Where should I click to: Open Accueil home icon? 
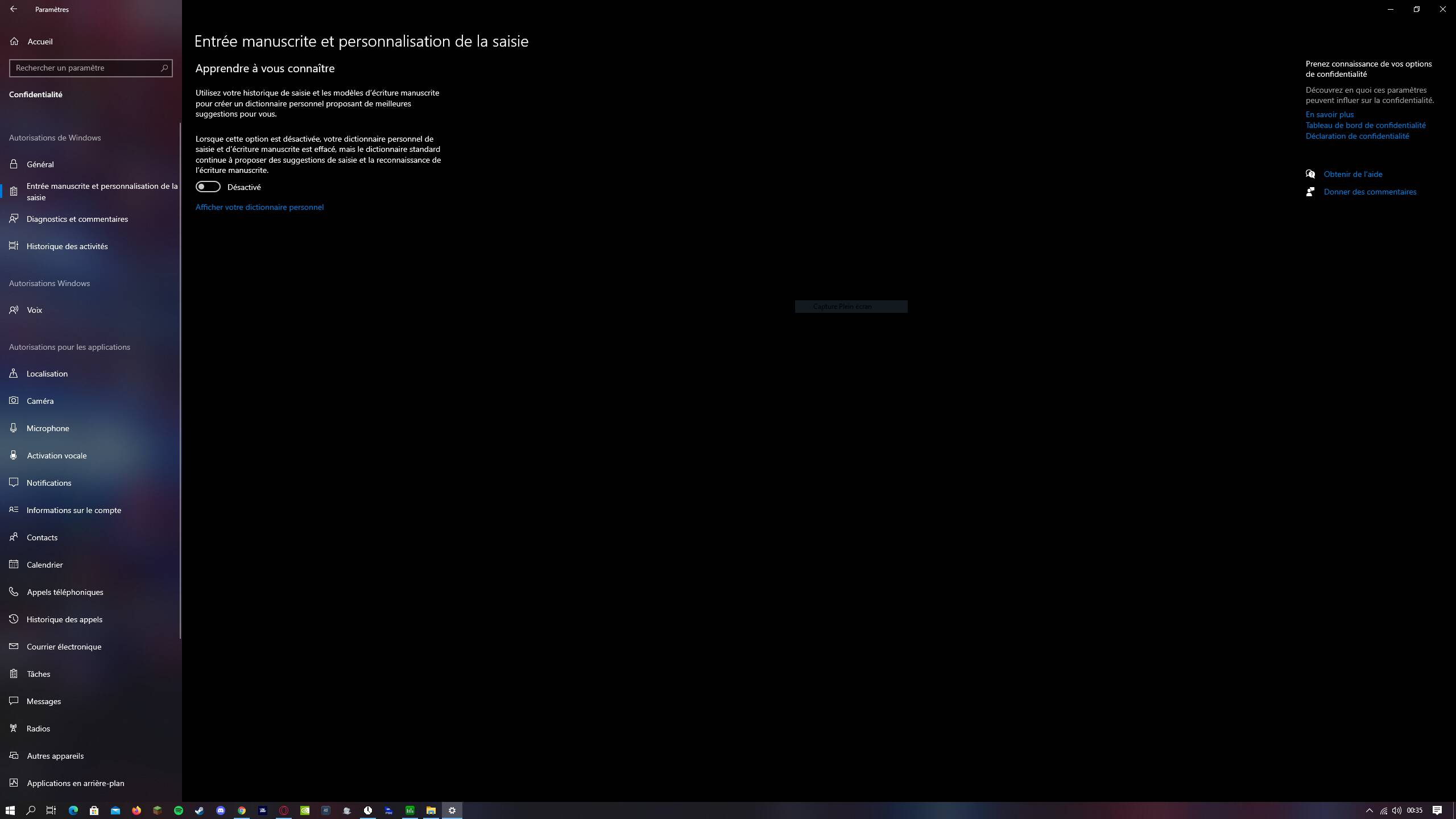tap(14, 42)
